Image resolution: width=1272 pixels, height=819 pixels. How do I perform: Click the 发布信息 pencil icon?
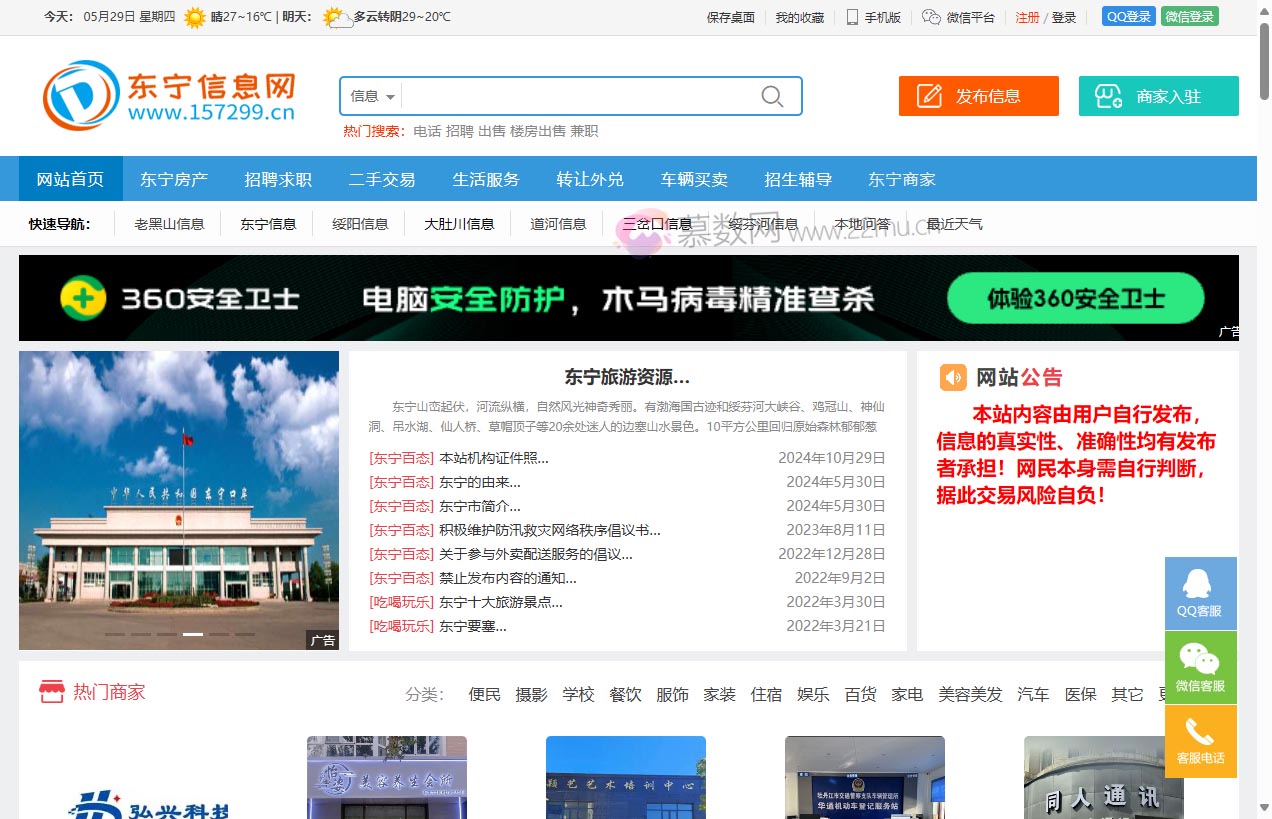930,96
